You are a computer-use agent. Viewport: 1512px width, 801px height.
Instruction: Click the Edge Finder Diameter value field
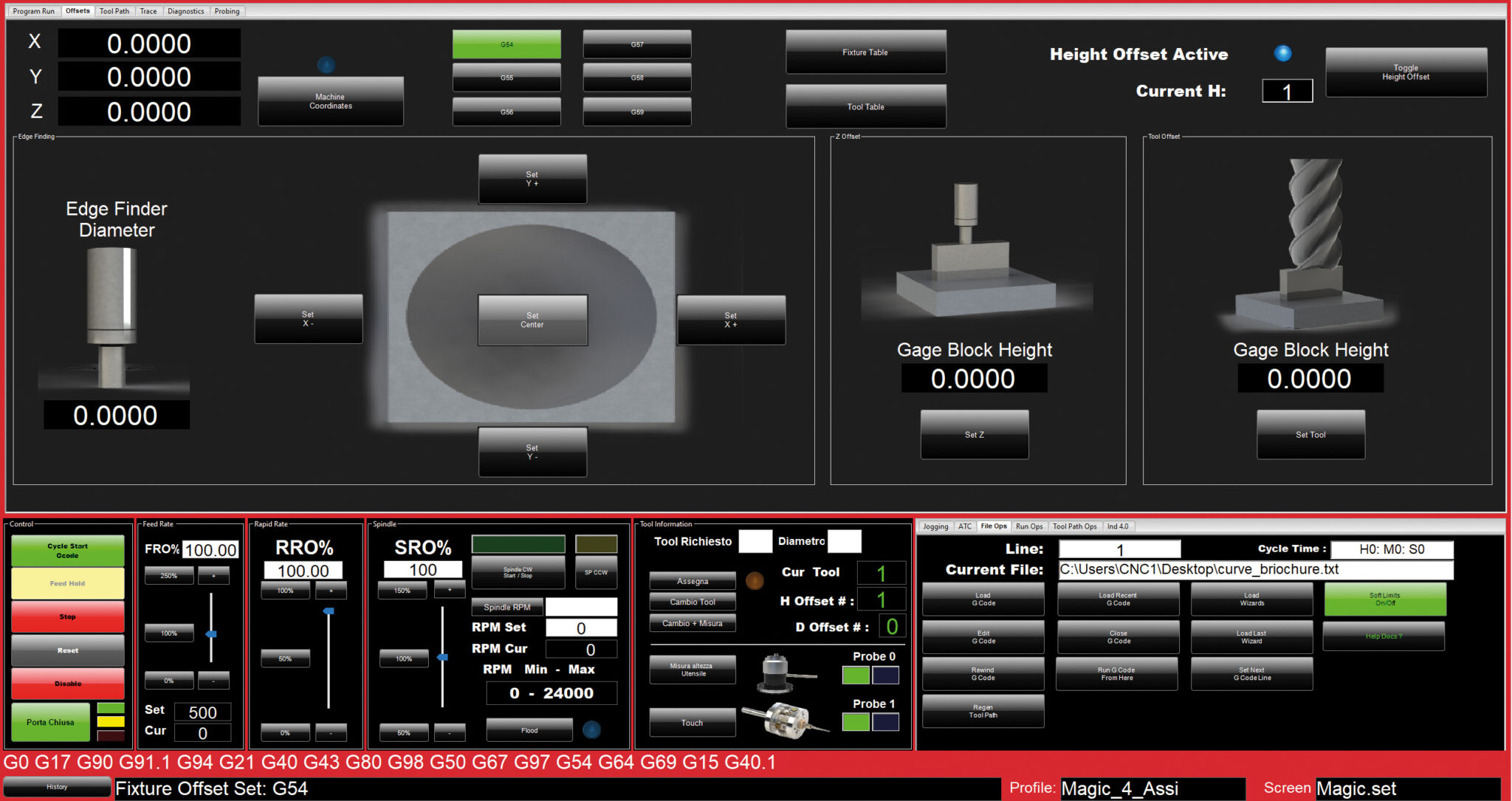[x=116, y=416]
